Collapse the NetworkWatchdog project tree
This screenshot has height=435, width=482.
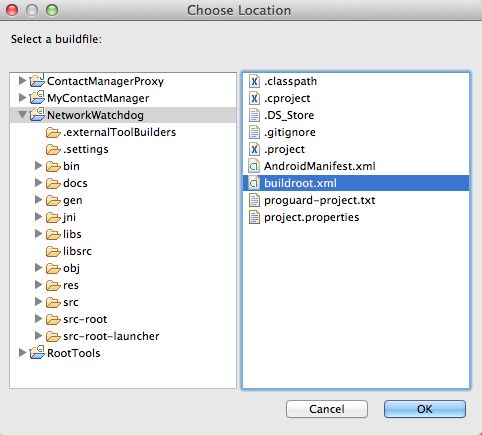pos(22,115)
